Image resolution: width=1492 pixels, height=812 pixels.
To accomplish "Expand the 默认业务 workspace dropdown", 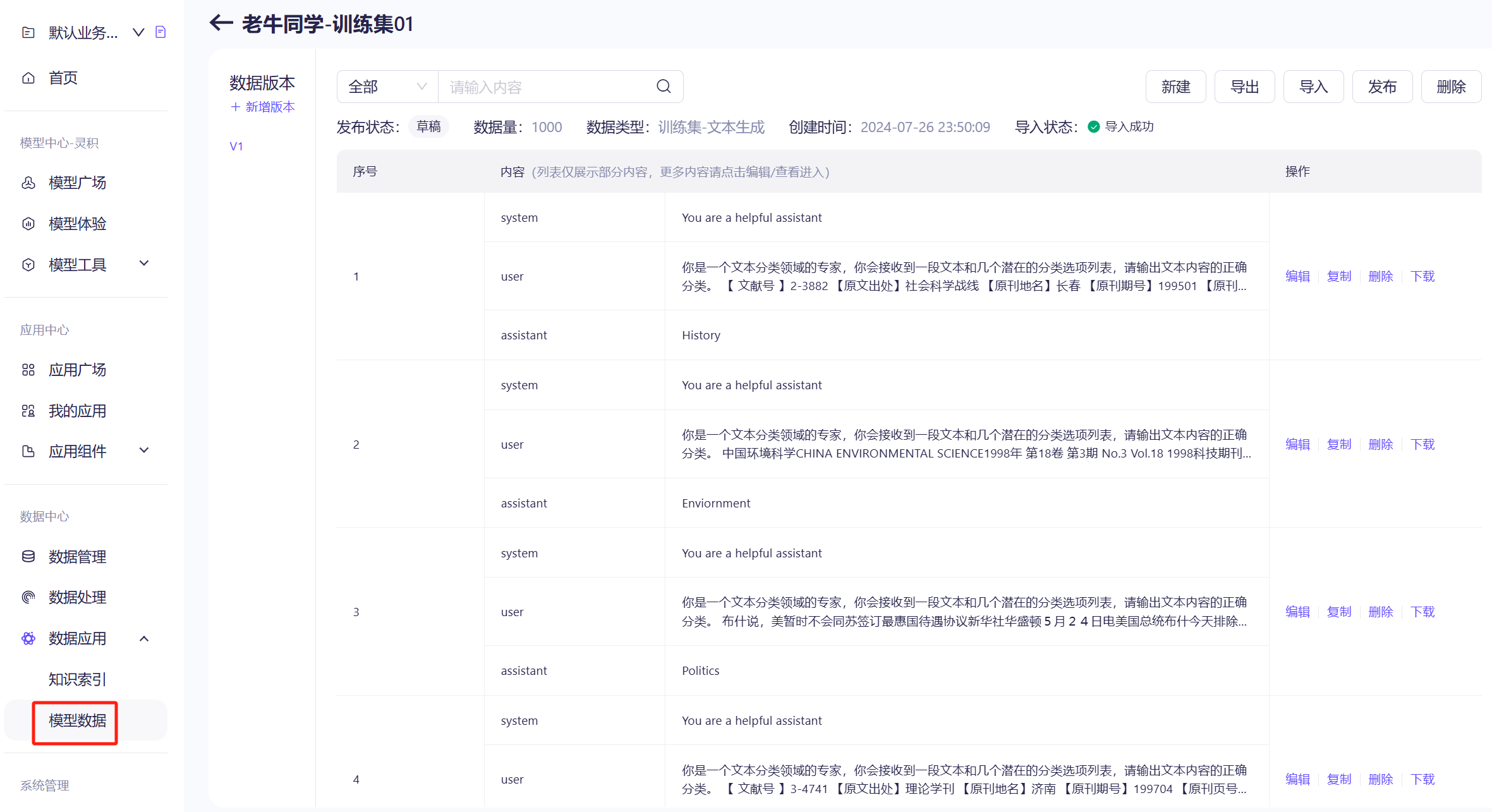I will click(138, 32).
